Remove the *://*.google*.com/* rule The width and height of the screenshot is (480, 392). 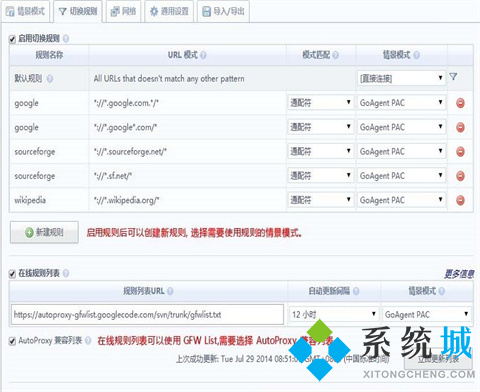pyautogui.click(x=460, y=127)
